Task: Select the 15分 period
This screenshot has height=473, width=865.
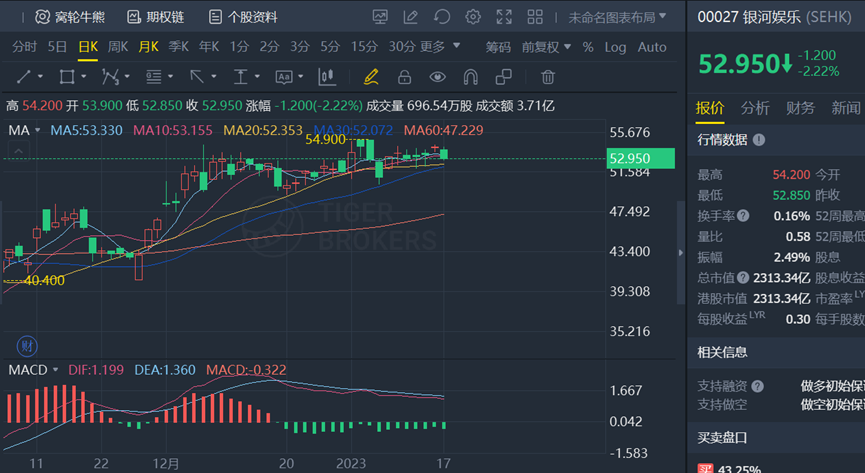Action: 364,47
